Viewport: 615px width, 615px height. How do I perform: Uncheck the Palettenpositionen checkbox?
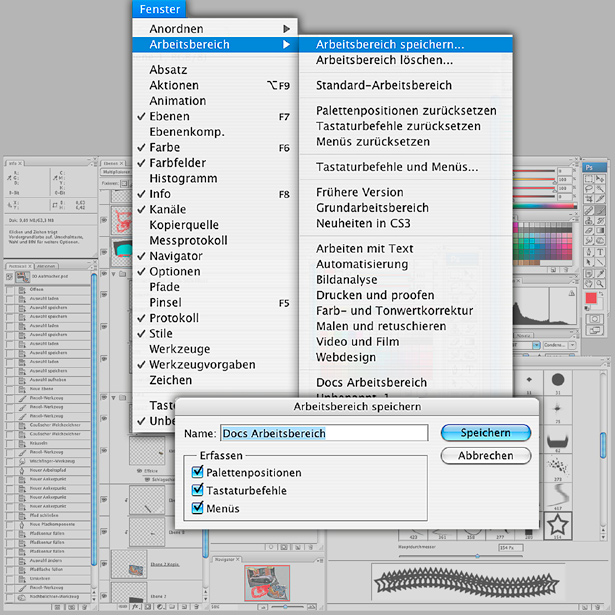point(198,472)
